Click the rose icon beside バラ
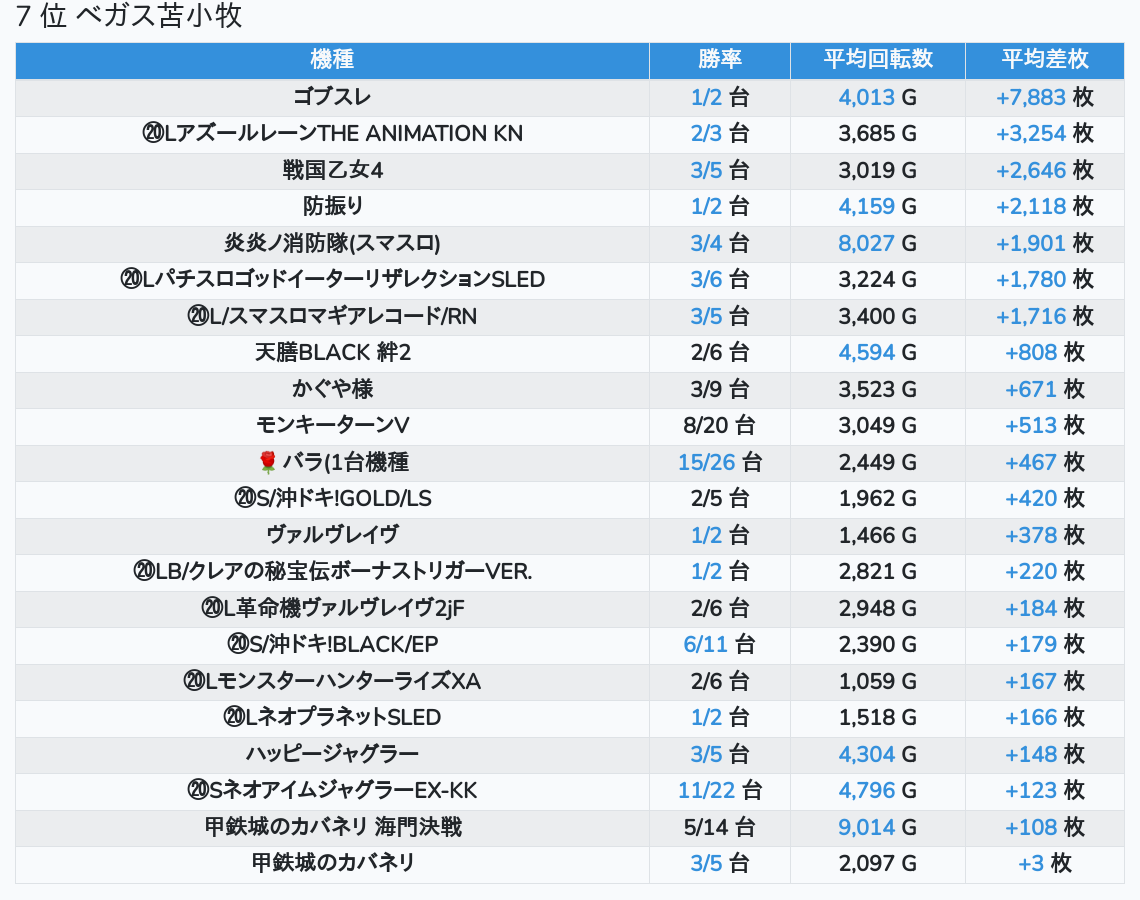Screen dimensions: 1140x900 [x=267, y=463]
